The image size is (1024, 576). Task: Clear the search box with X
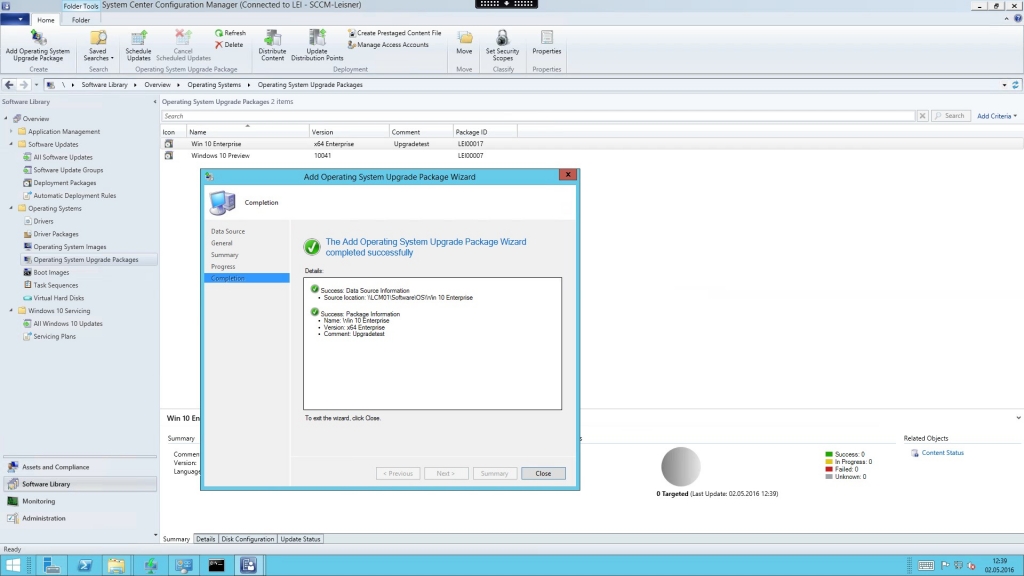[922, 116]
